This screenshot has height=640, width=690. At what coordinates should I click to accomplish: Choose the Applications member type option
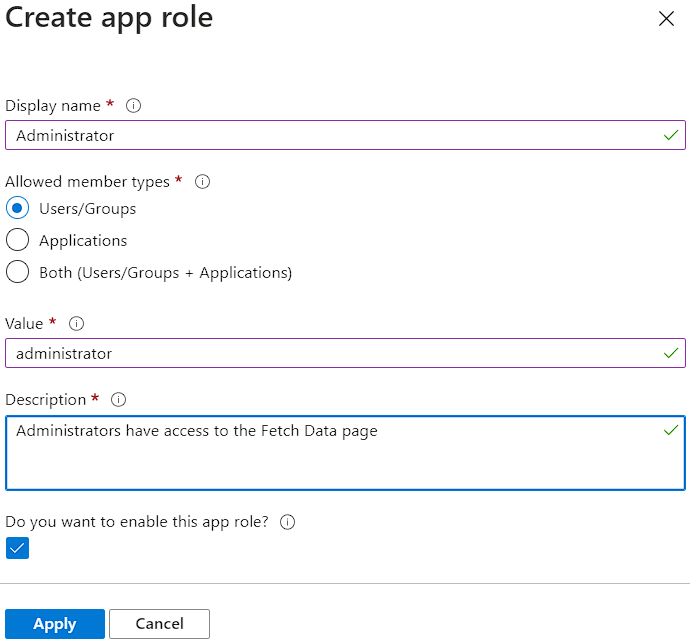click(17, 241)
